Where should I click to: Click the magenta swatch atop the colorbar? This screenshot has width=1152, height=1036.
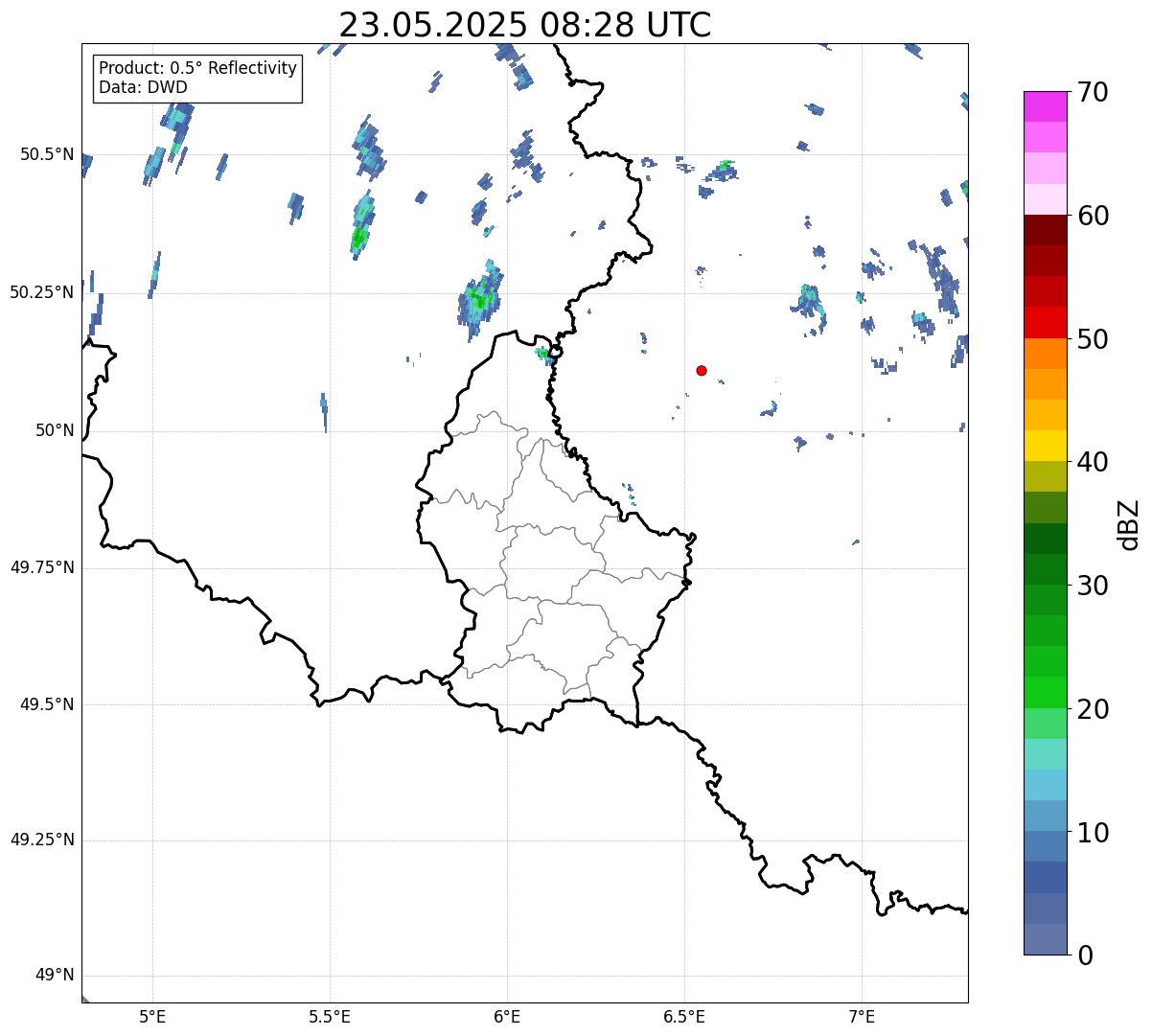(x=1046, y=106)
